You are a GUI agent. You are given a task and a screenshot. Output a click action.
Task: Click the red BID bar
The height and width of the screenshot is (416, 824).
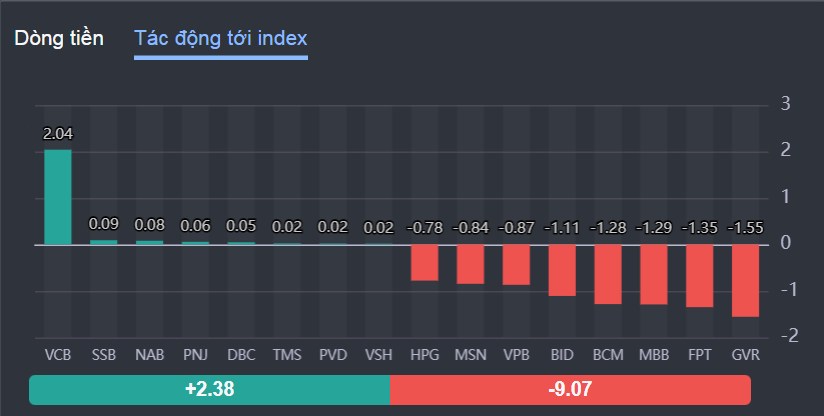562,270
